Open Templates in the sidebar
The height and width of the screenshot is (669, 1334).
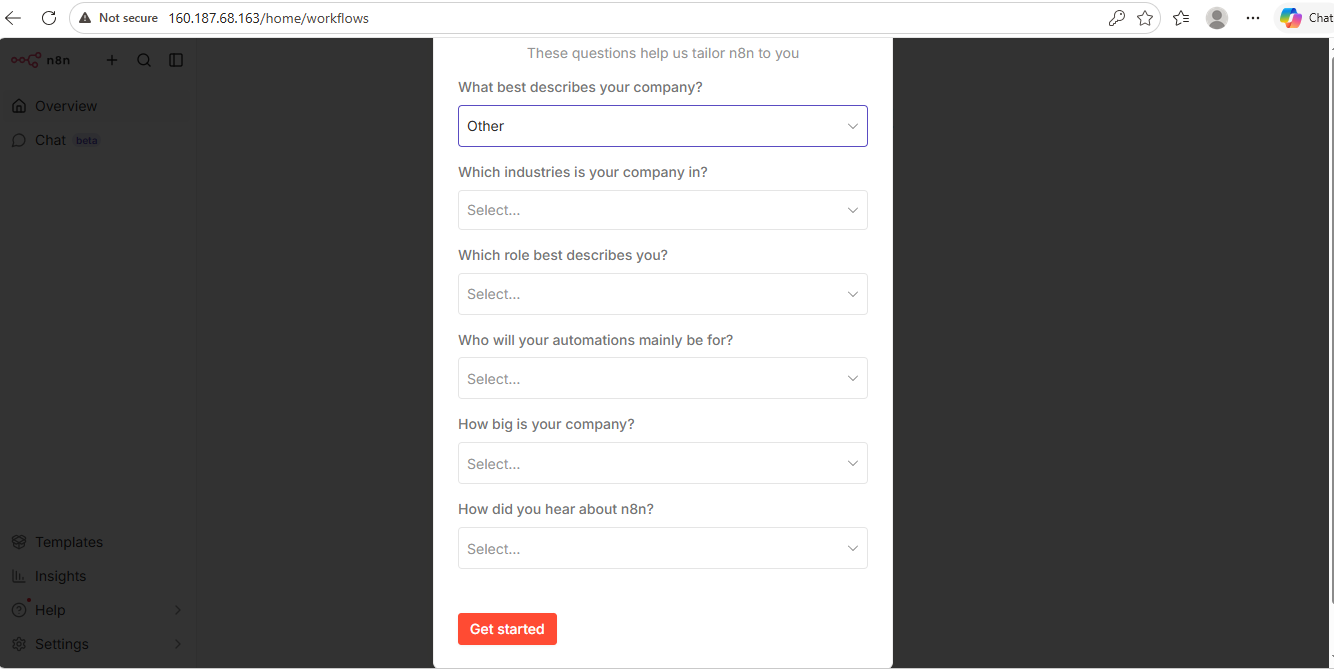click(68, 542)
